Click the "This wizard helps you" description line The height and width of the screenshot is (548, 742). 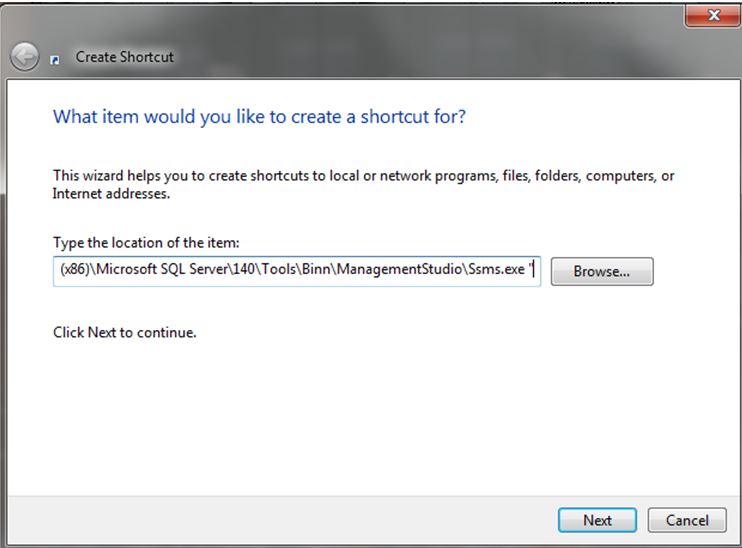coord(363,176)
